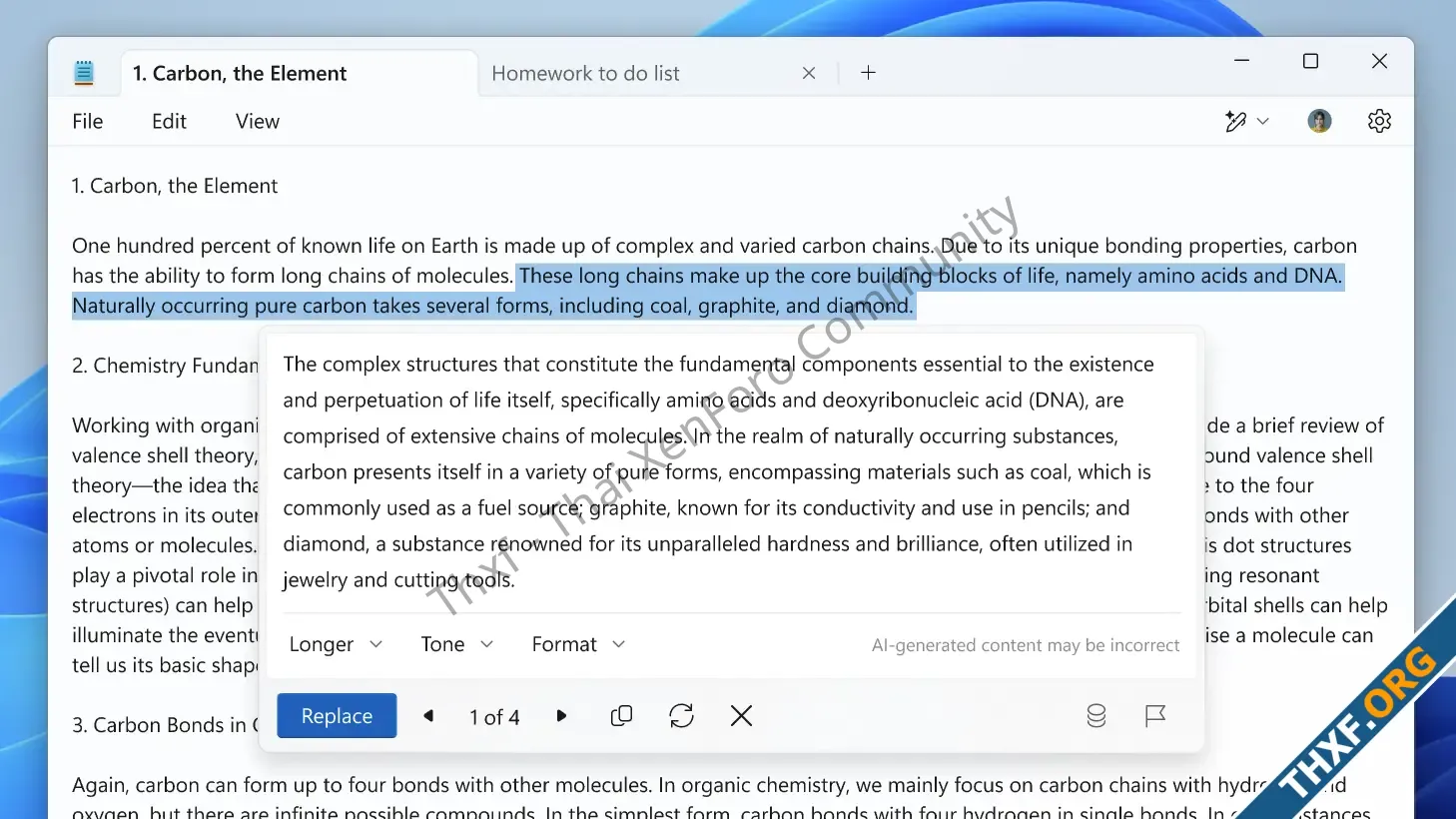Click the Notepad app icon in title bar

pyautogui.click(x=84, y=73)
